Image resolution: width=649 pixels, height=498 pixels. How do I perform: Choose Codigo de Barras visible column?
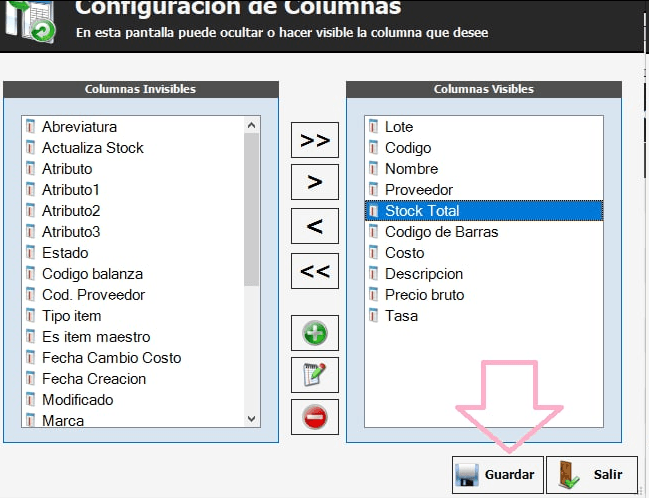441,232
